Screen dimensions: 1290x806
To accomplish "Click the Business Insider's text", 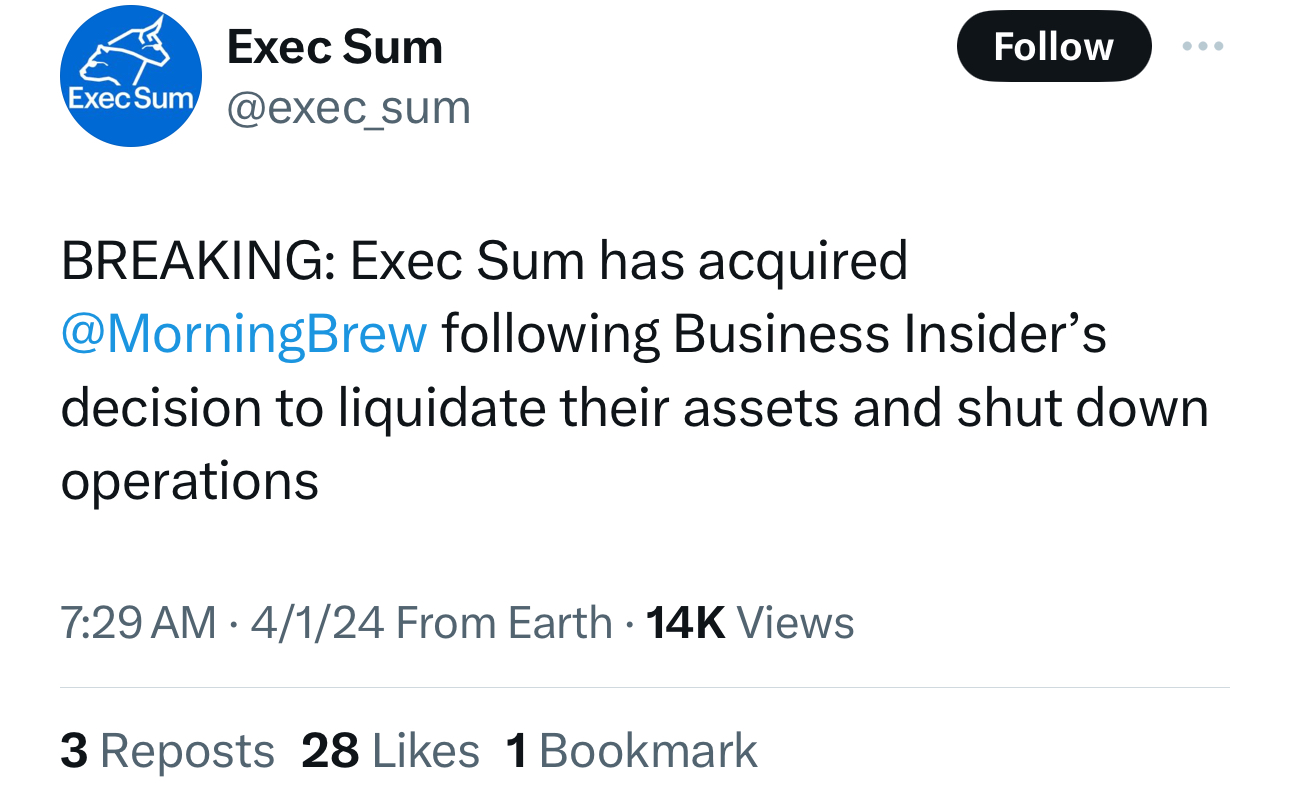I will pos(890,334).
